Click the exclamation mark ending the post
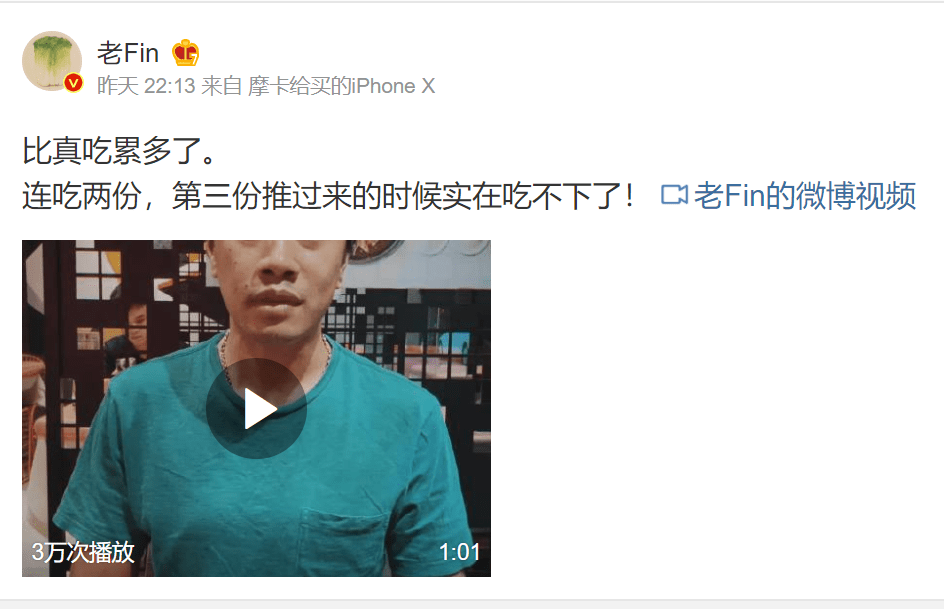 click(629, 196)
